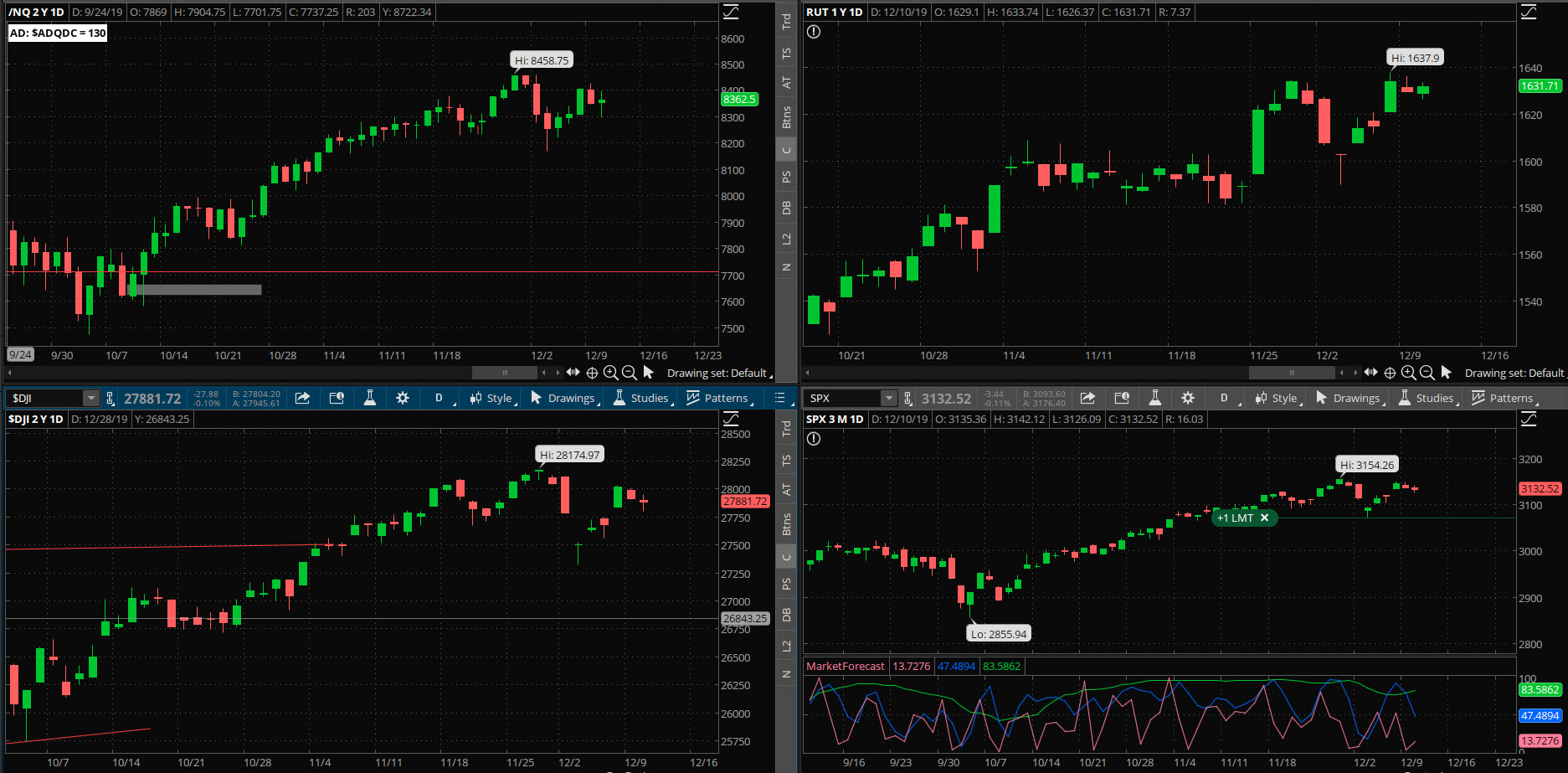Open N side tab beside $DJI chart
Screen dimensions: 1568x773
pos(786,673)
